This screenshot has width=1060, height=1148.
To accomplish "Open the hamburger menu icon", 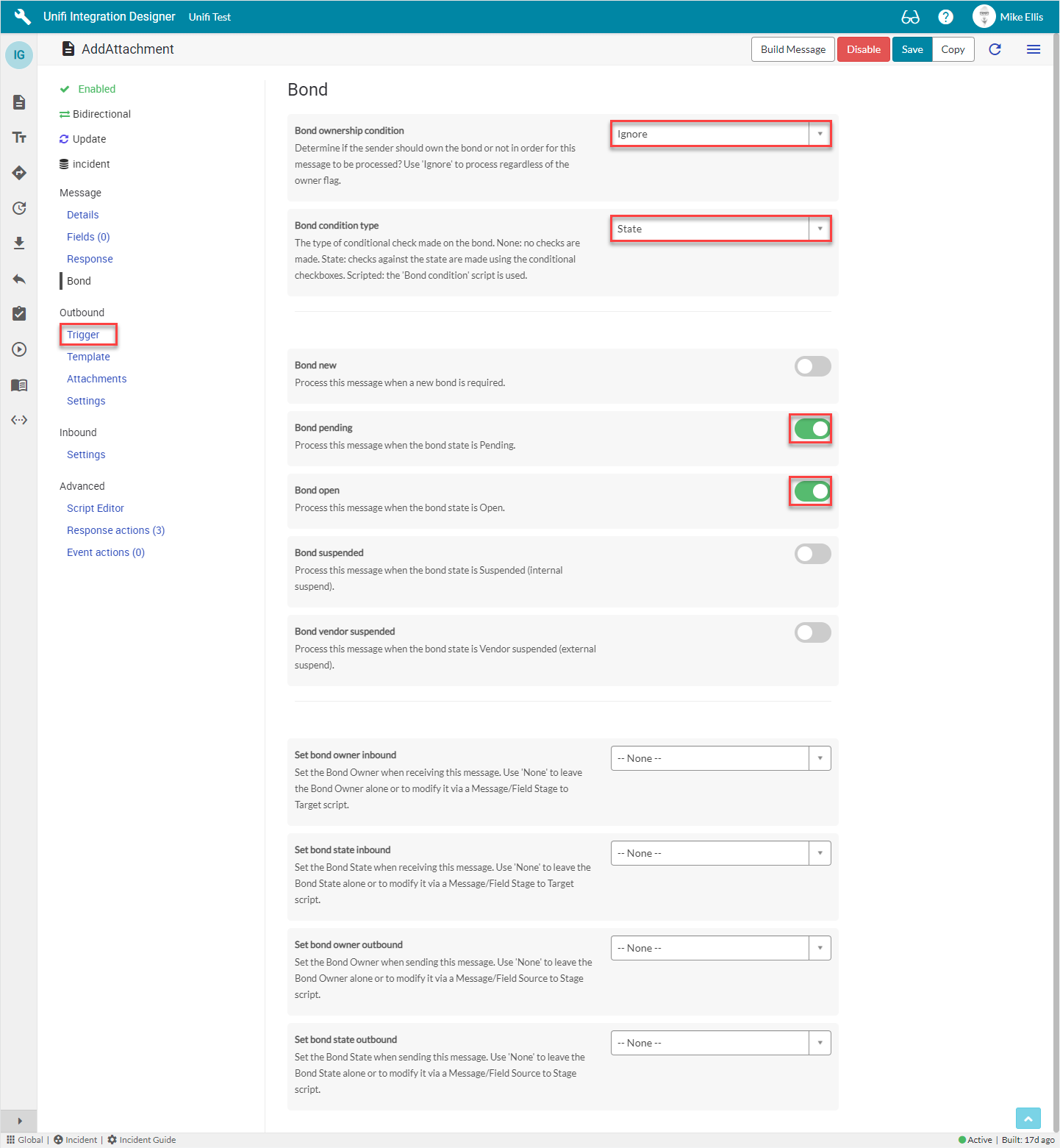I will [x=1033, y=49].
